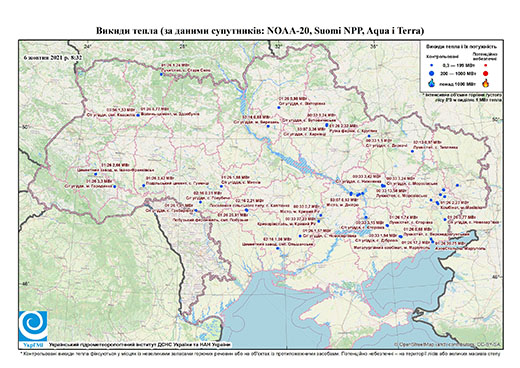
Task: Click the 28° longitude label at top
Action: click(183, 46)
